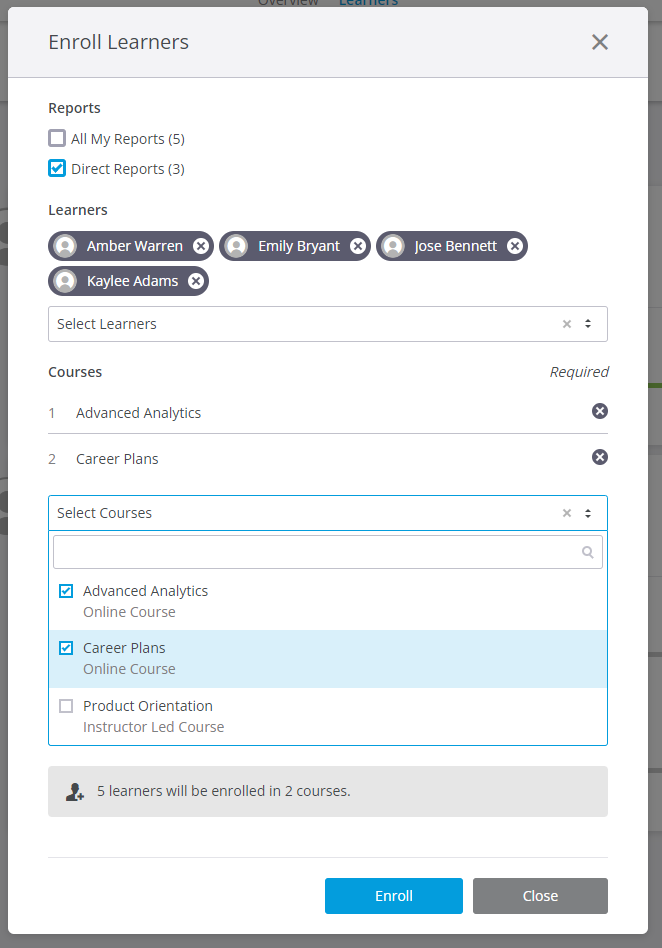The width and height of the screenshot is (662, 948).
Task: Uncheck Advanced Analytics in dropdown list
Action: pyautogui.click(x=66, y=591)
